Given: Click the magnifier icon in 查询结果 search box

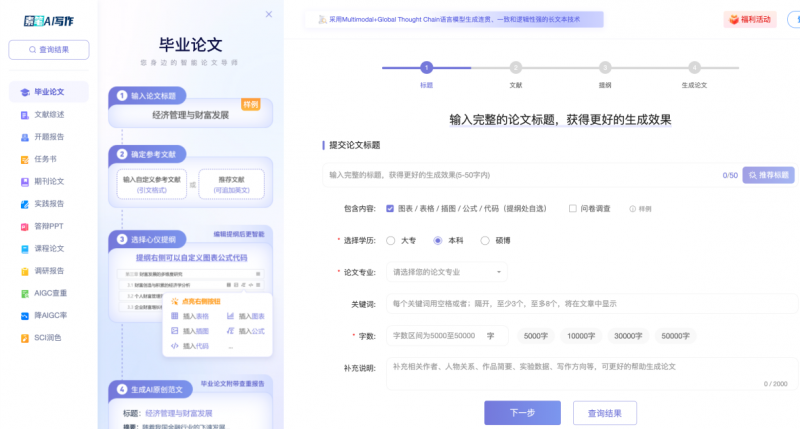Looking at the screenshot, I should pos(33,50).
